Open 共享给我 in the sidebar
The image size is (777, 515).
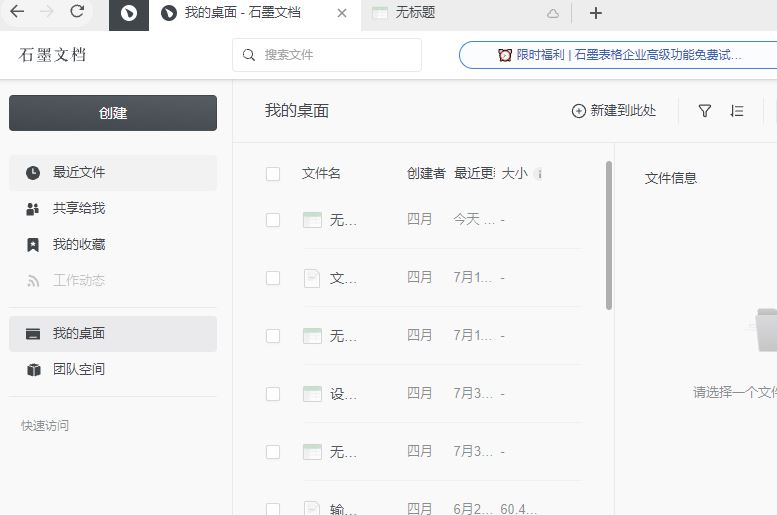[113, 209]
